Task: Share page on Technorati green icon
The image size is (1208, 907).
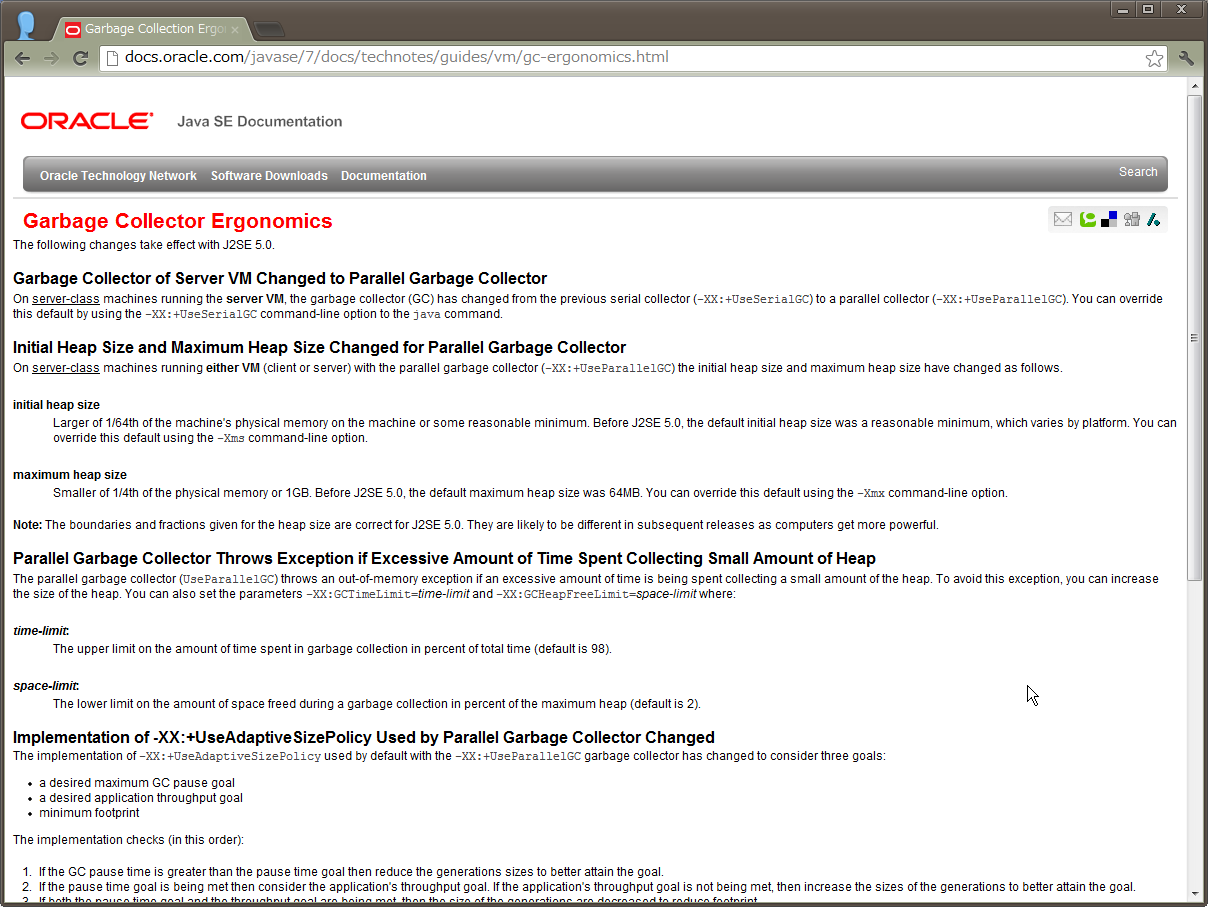Action: click(1087, 219)
